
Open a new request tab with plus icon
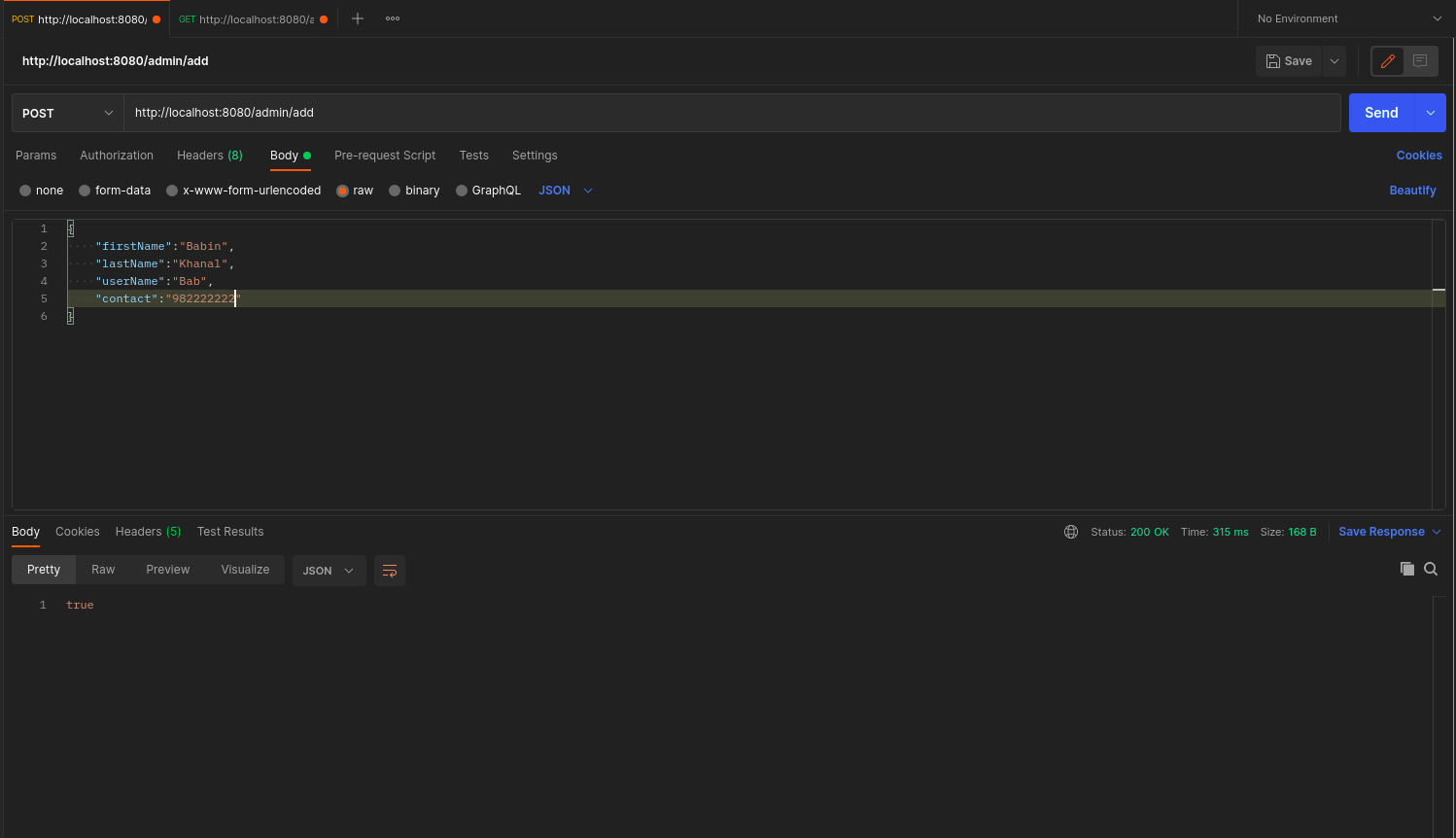pyautogui.click(x=358, y=18)
